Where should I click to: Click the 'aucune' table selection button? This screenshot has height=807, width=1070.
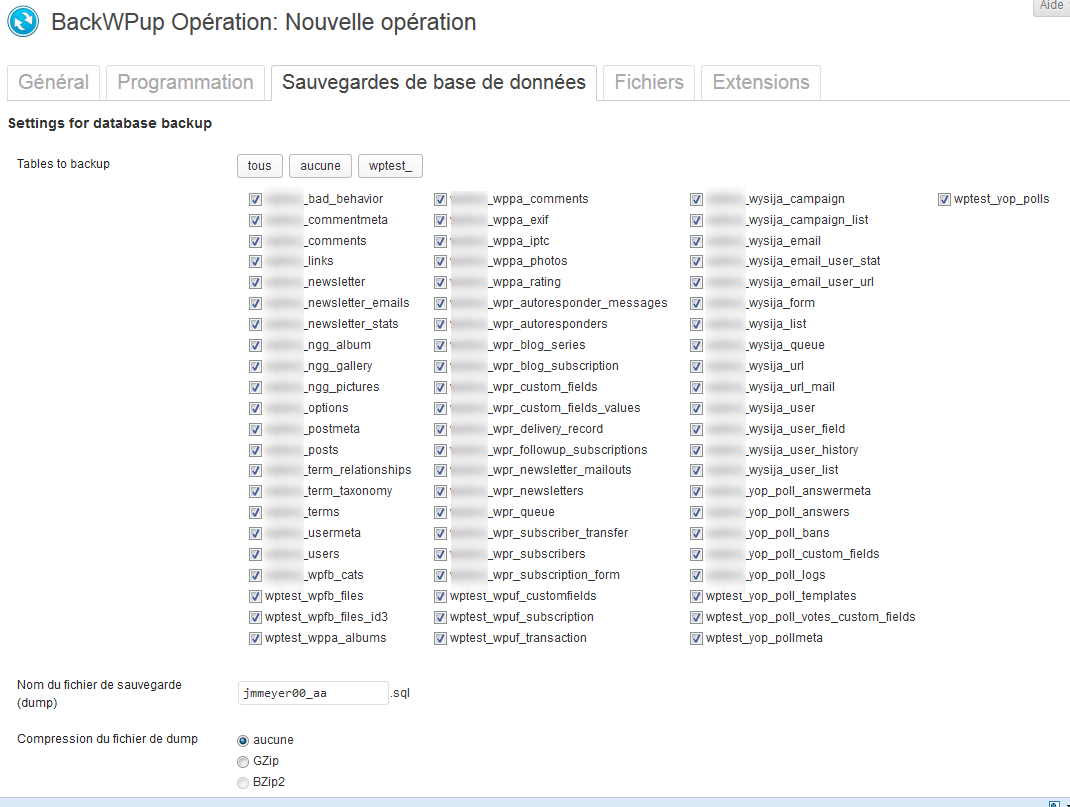click(320, 166)
